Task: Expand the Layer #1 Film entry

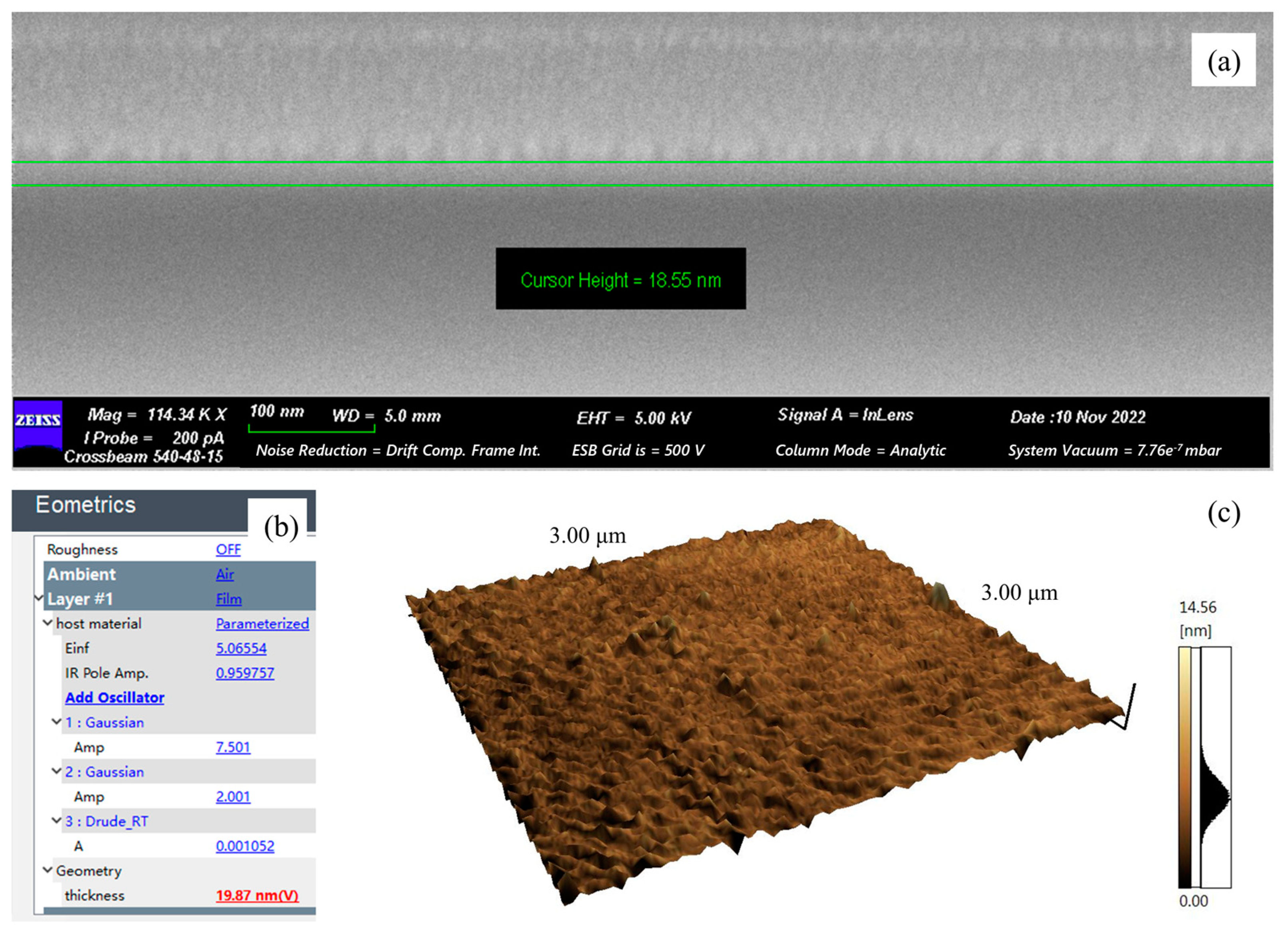Action: [39, 598]
